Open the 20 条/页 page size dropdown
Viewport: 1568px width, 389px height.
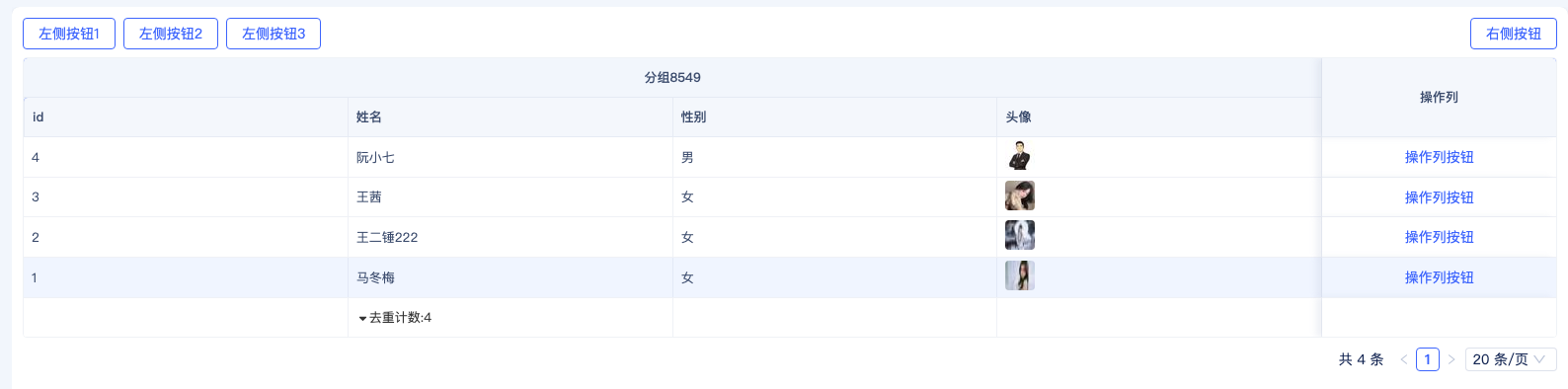[1511, 359]
